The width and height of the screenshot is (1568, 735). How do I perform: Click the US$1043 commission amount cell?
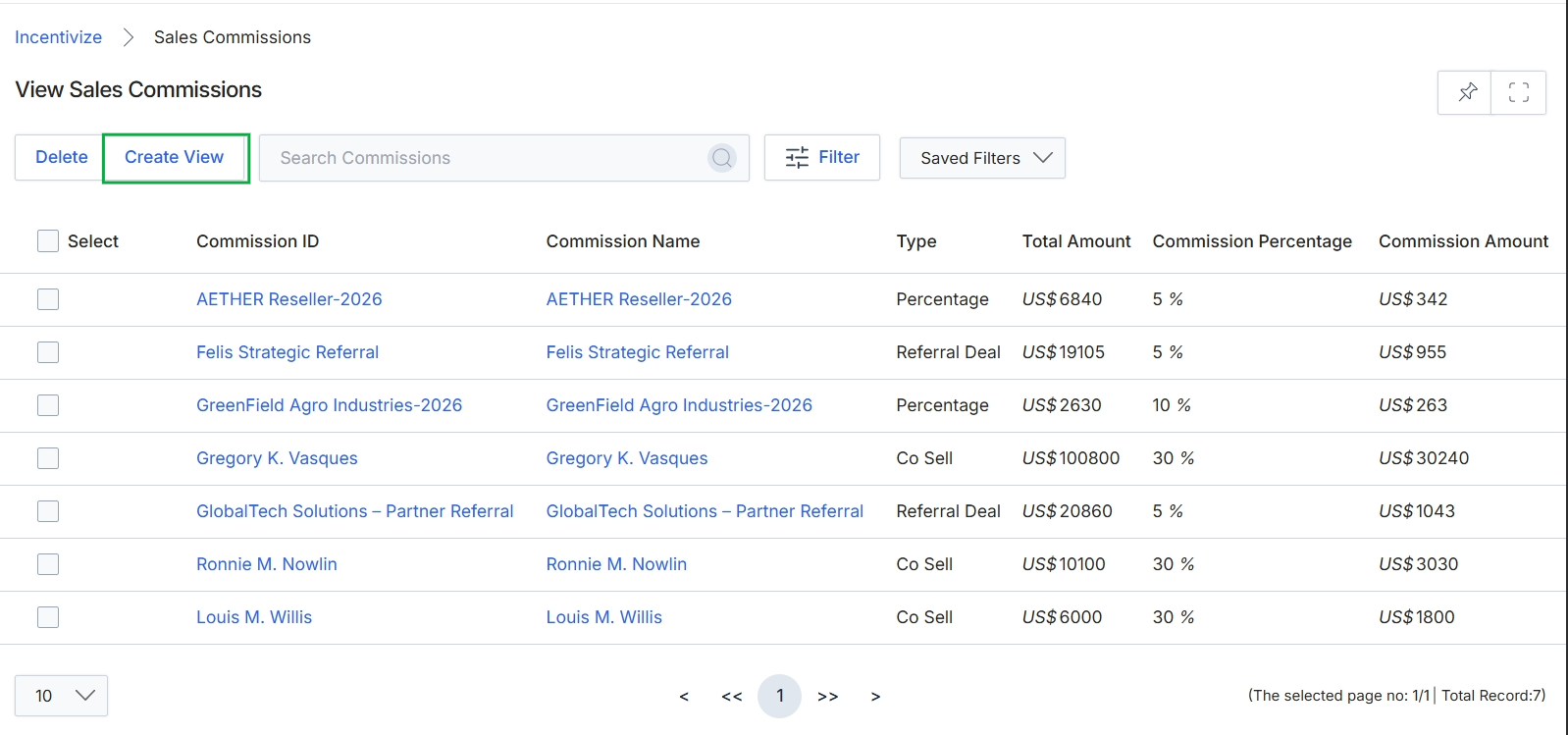coord(1417,511)
